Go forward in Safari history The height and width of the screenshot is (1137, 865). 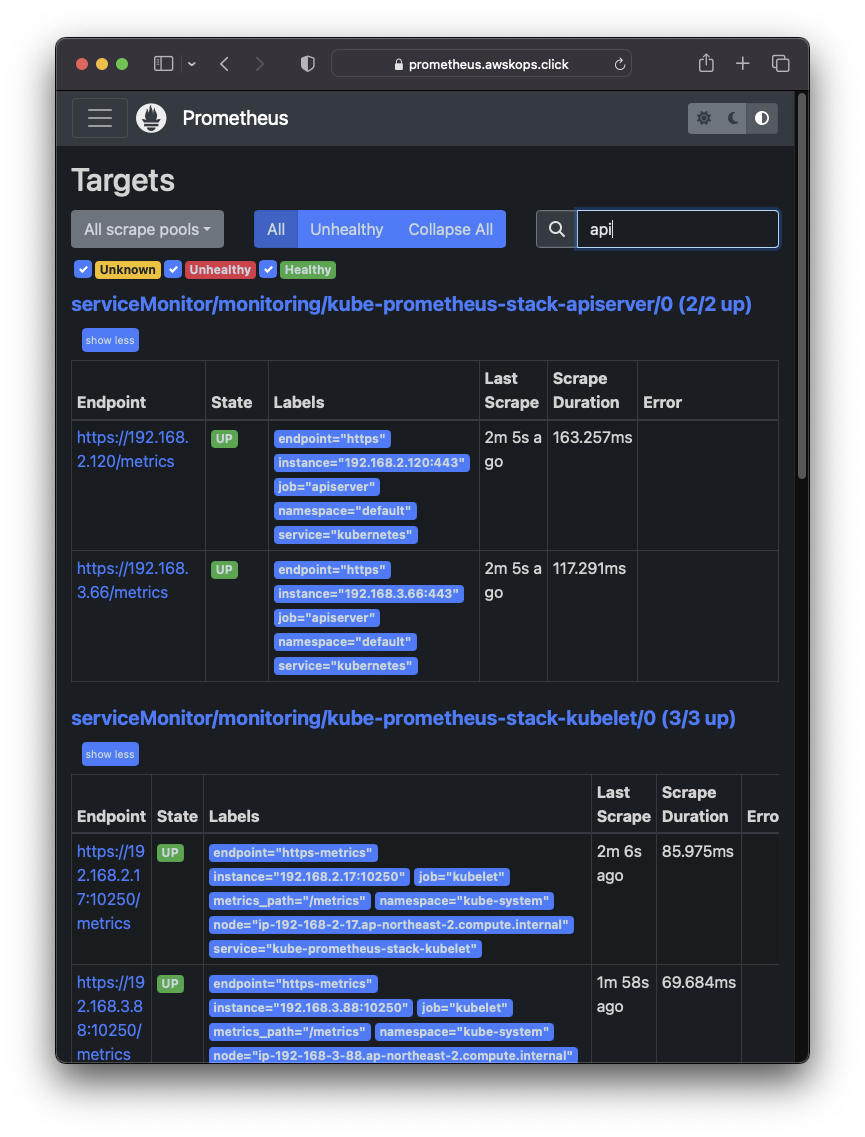(x=260, y=64)
